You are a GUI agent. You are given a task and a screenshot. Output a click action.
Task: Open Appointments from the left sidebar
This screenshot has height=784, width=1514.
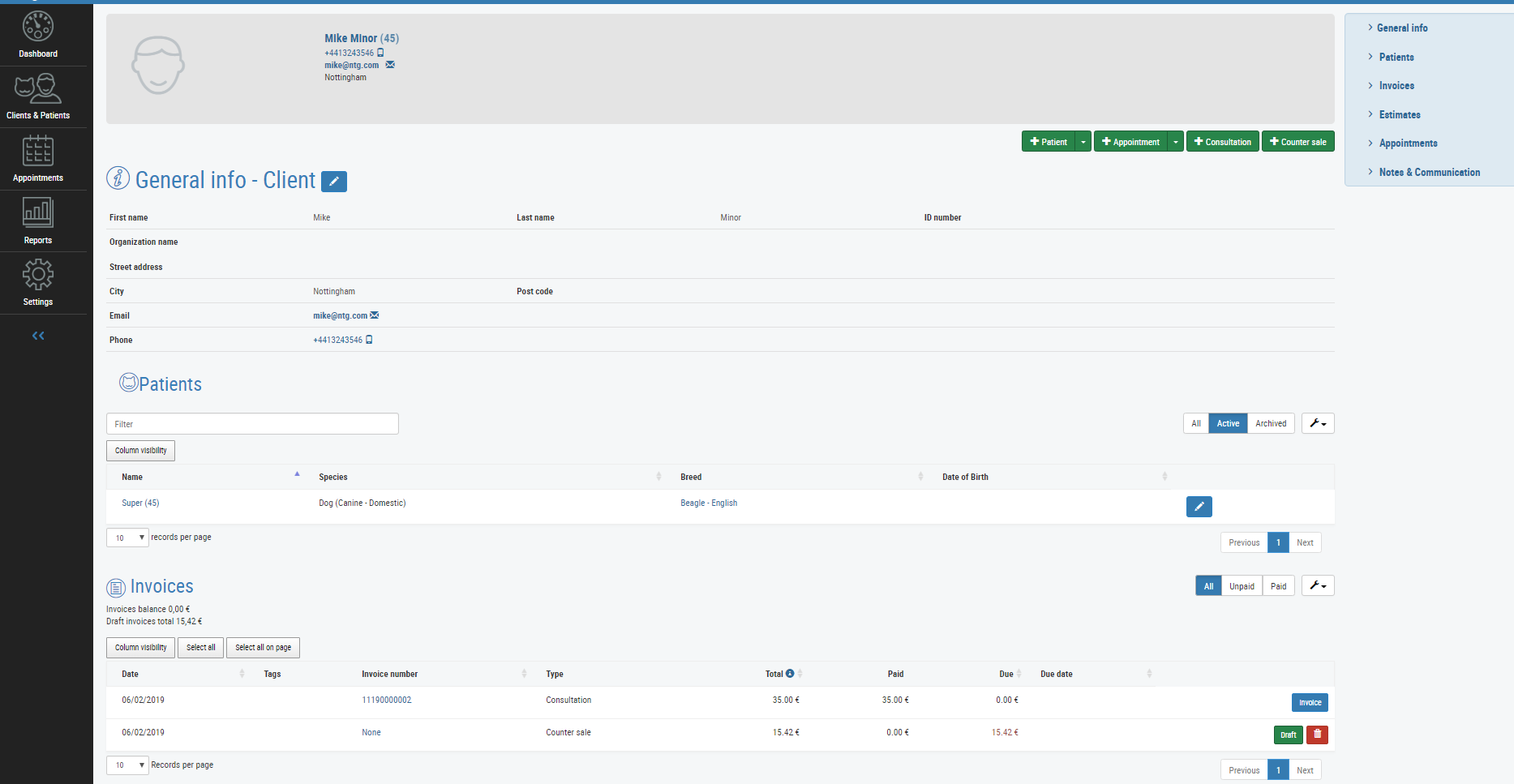37,158
